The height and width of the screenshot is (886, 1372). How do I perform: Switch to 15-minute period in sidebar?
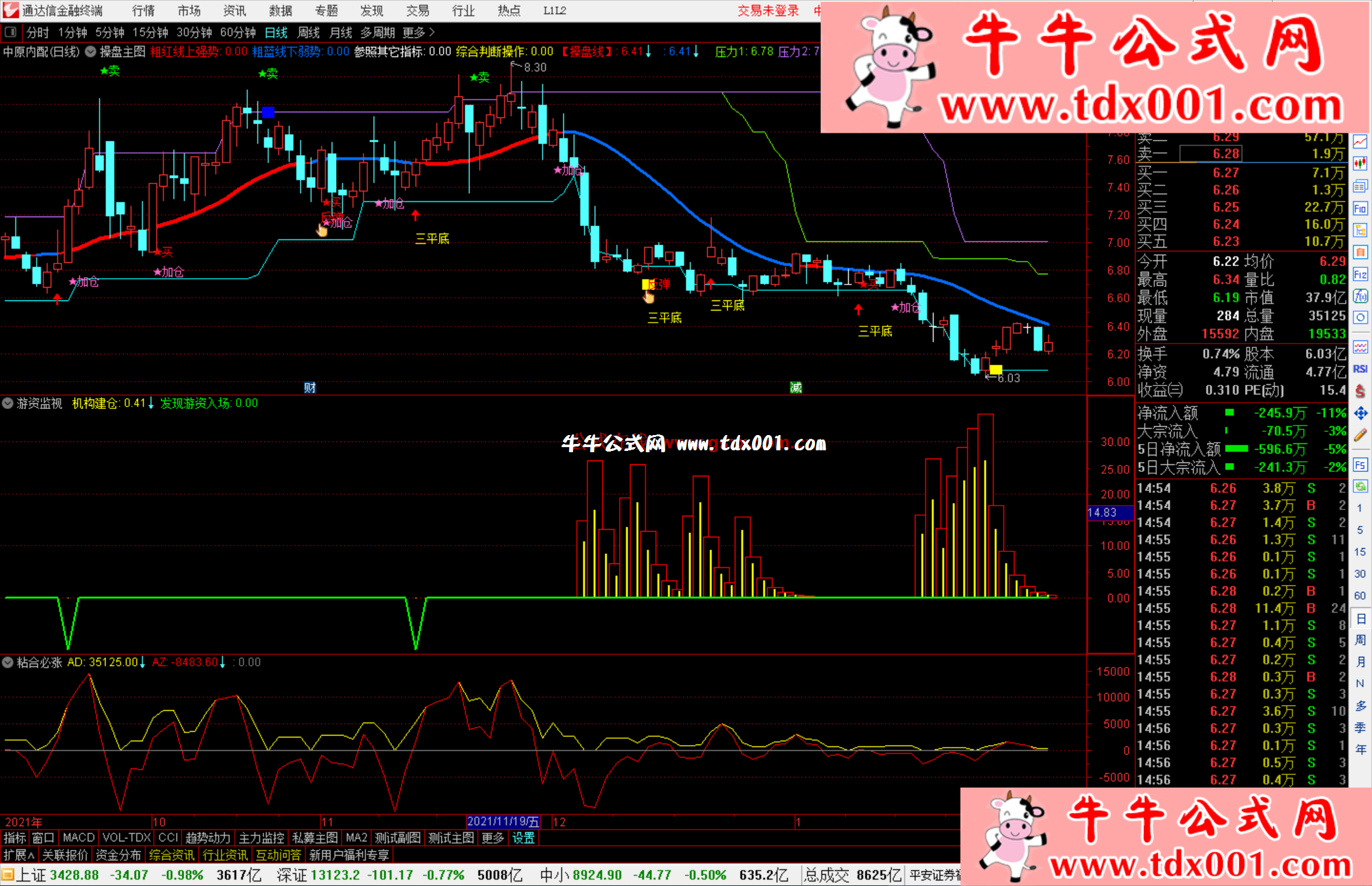coord(1359,552)
